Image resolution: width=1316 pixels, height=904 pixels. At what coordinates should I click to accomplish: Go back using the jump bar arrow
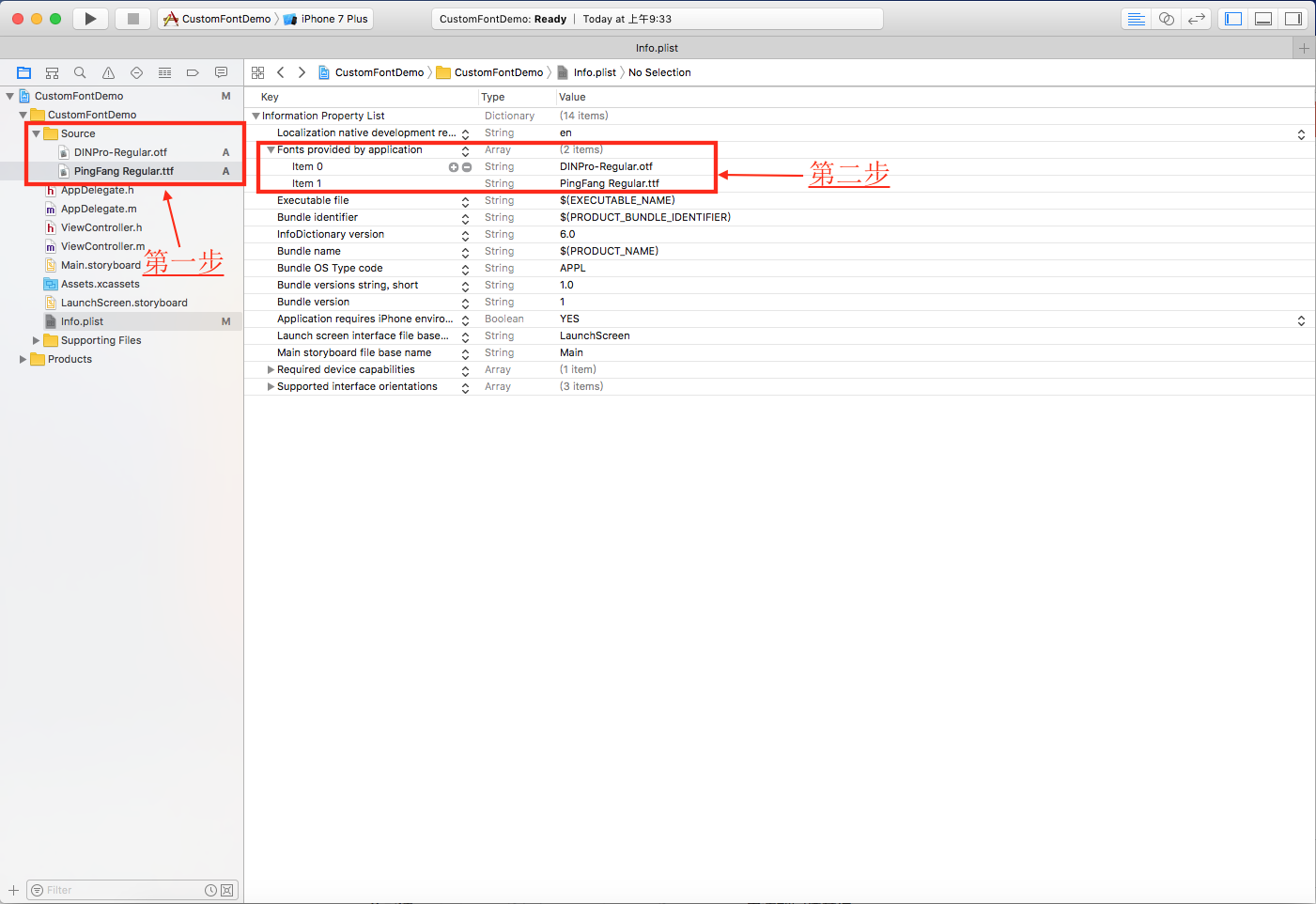[280, 73]
